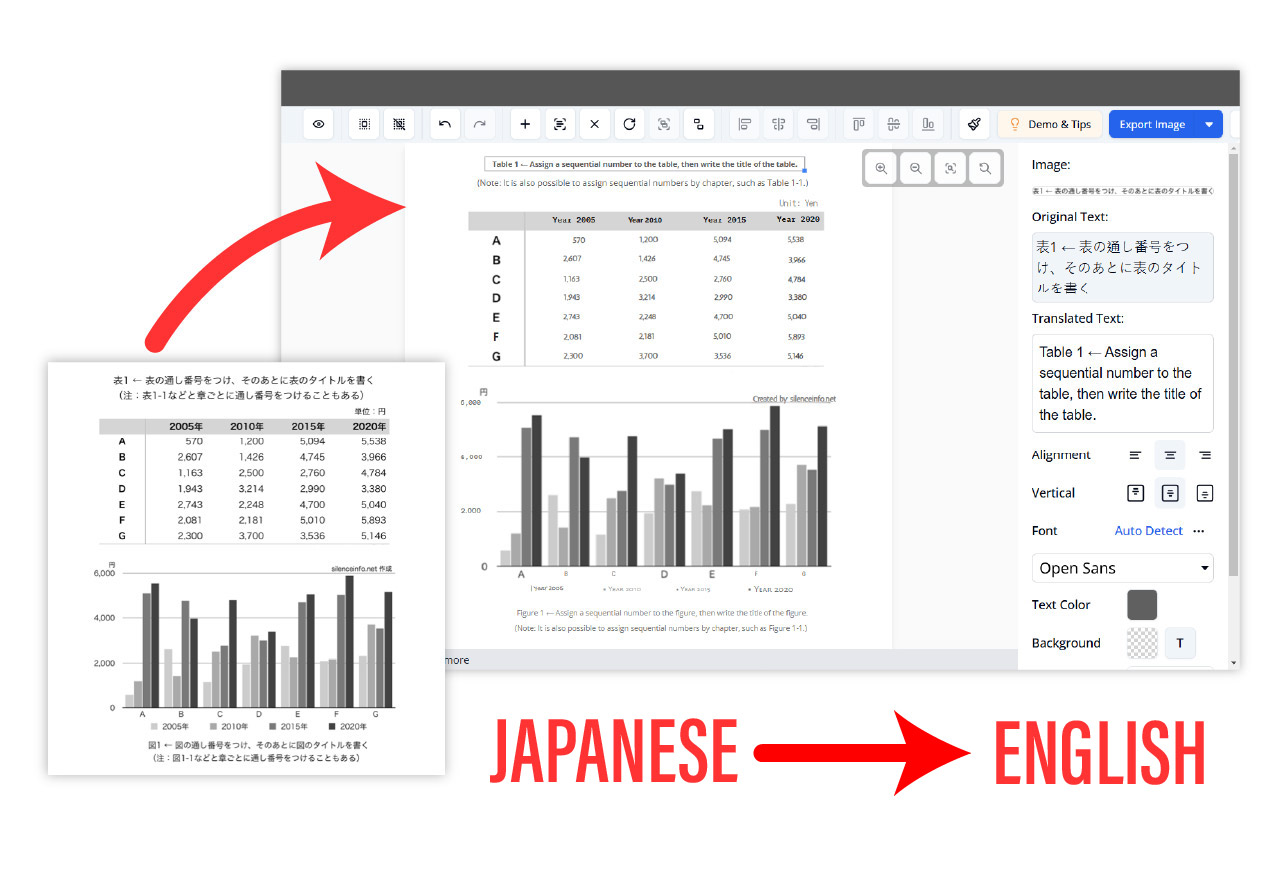
Task: Click the refresh/retranslate circular arrow icon
Action: (630, 123)
